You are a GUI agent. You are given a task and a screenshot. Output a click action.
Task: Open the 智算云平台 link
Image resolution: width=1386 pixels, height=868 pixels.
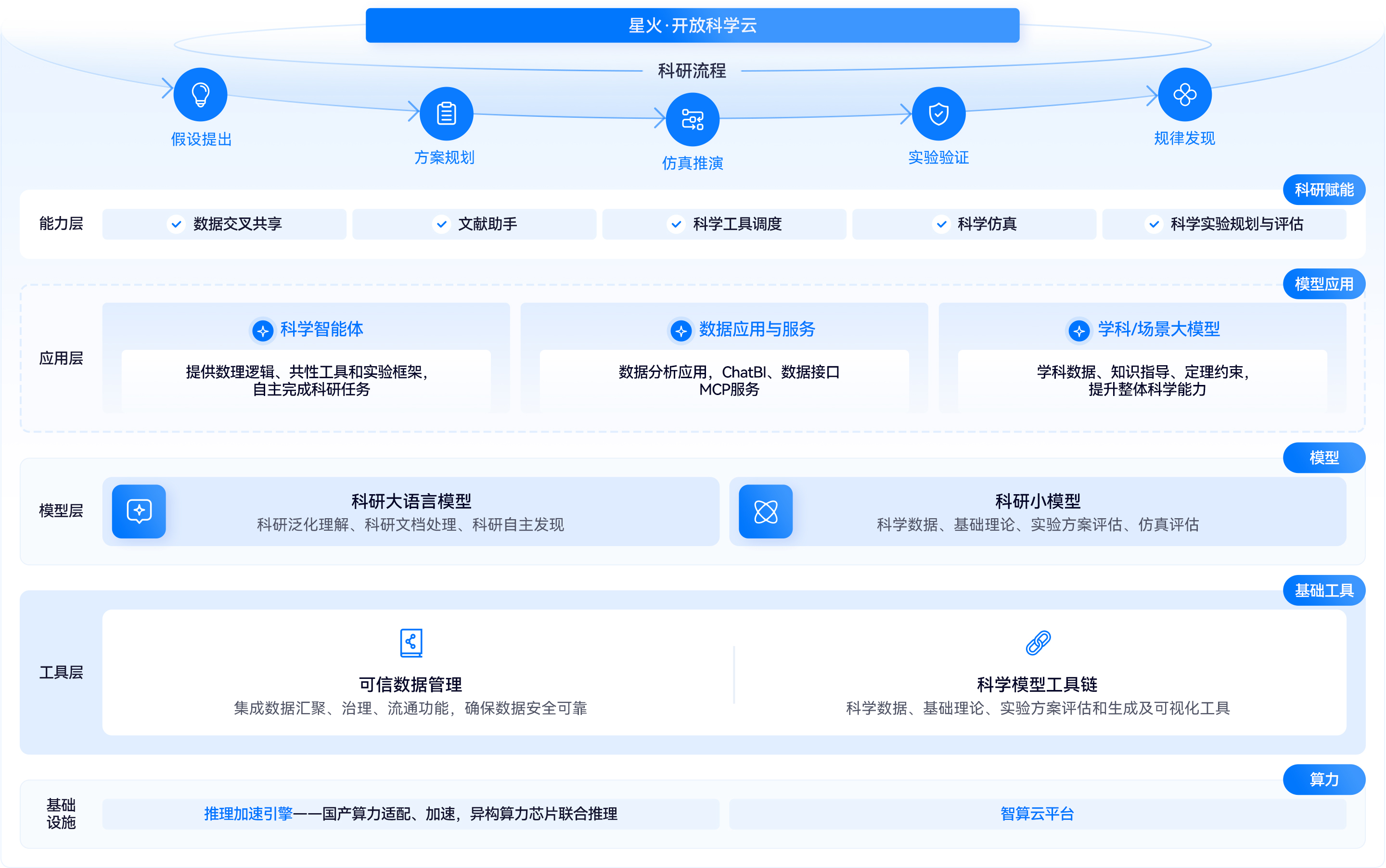1036,814
